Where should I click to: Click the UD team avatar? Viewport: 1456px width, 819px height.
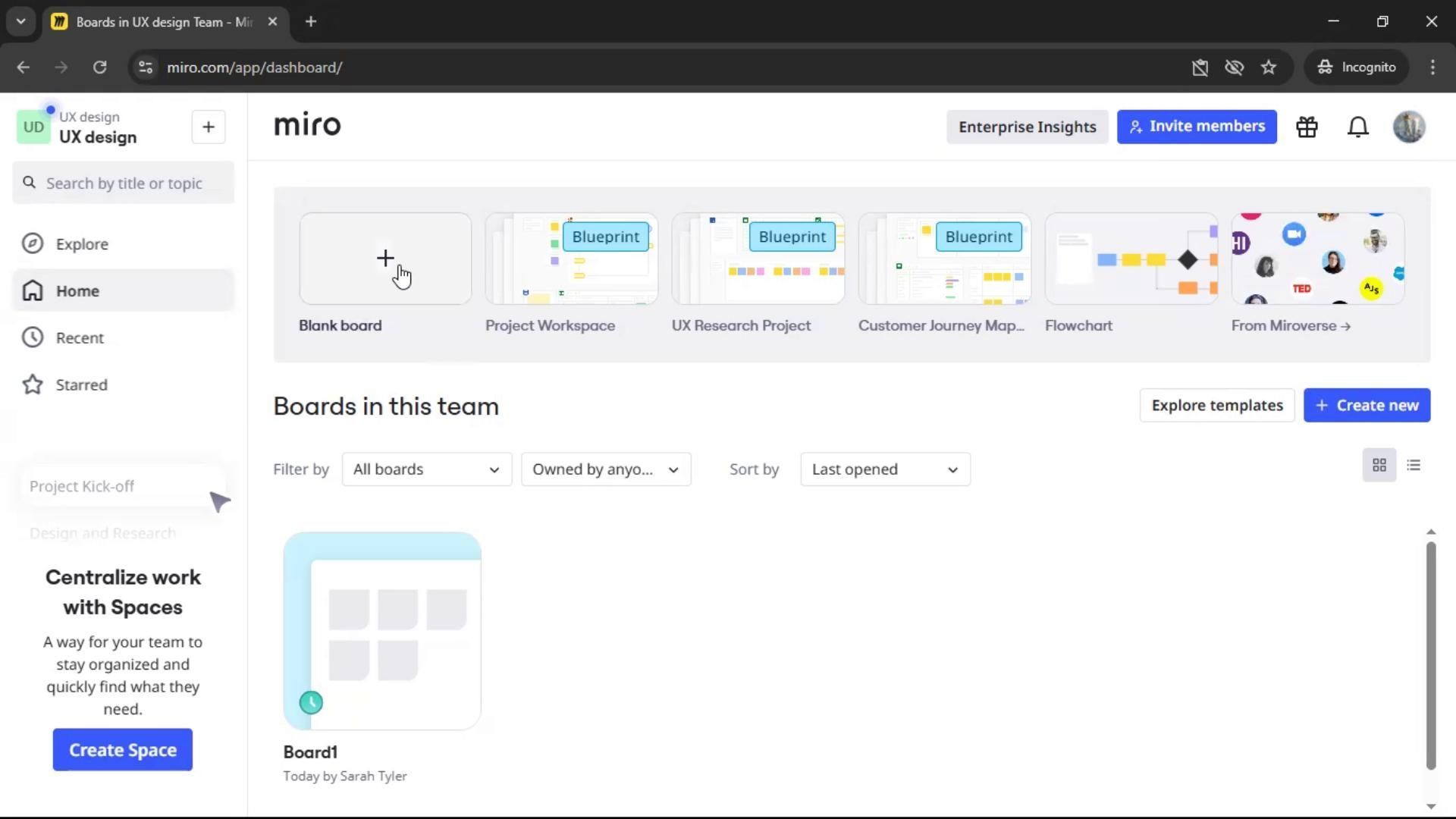coord(33,127)
